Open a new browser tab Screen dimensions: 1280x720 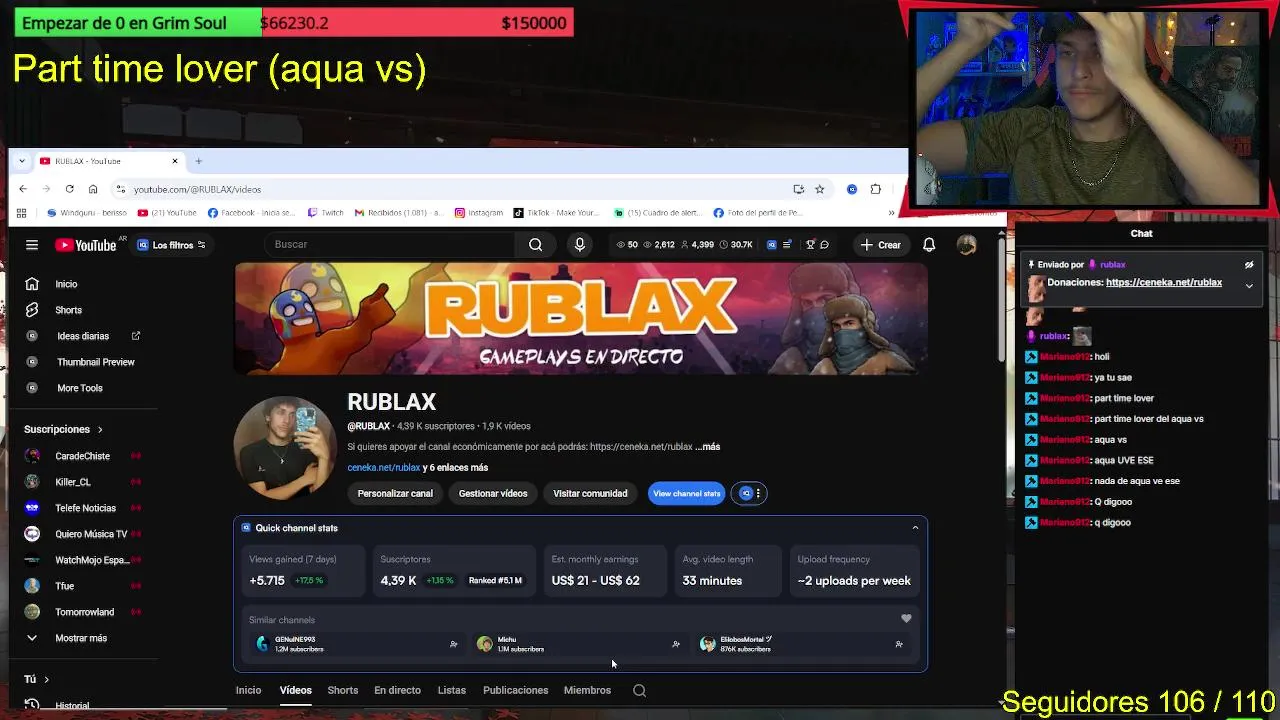pyautogui.click(x=198, y=161)
